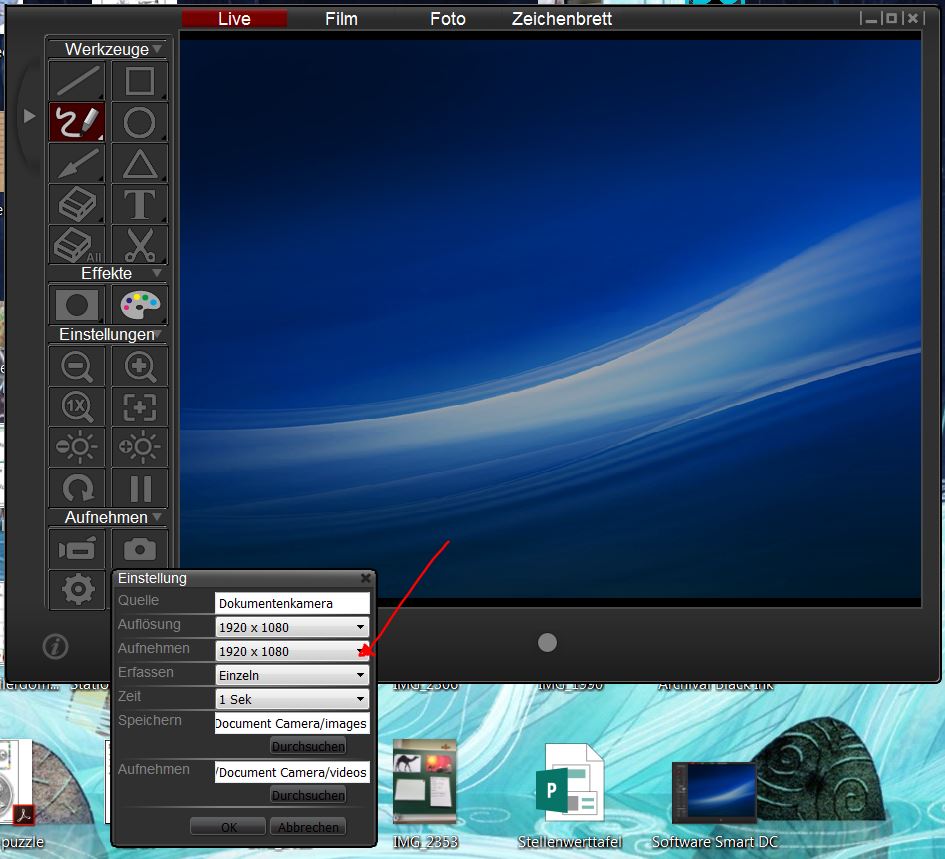
Task: Pause the live image
Action: (x=139, y=488)
